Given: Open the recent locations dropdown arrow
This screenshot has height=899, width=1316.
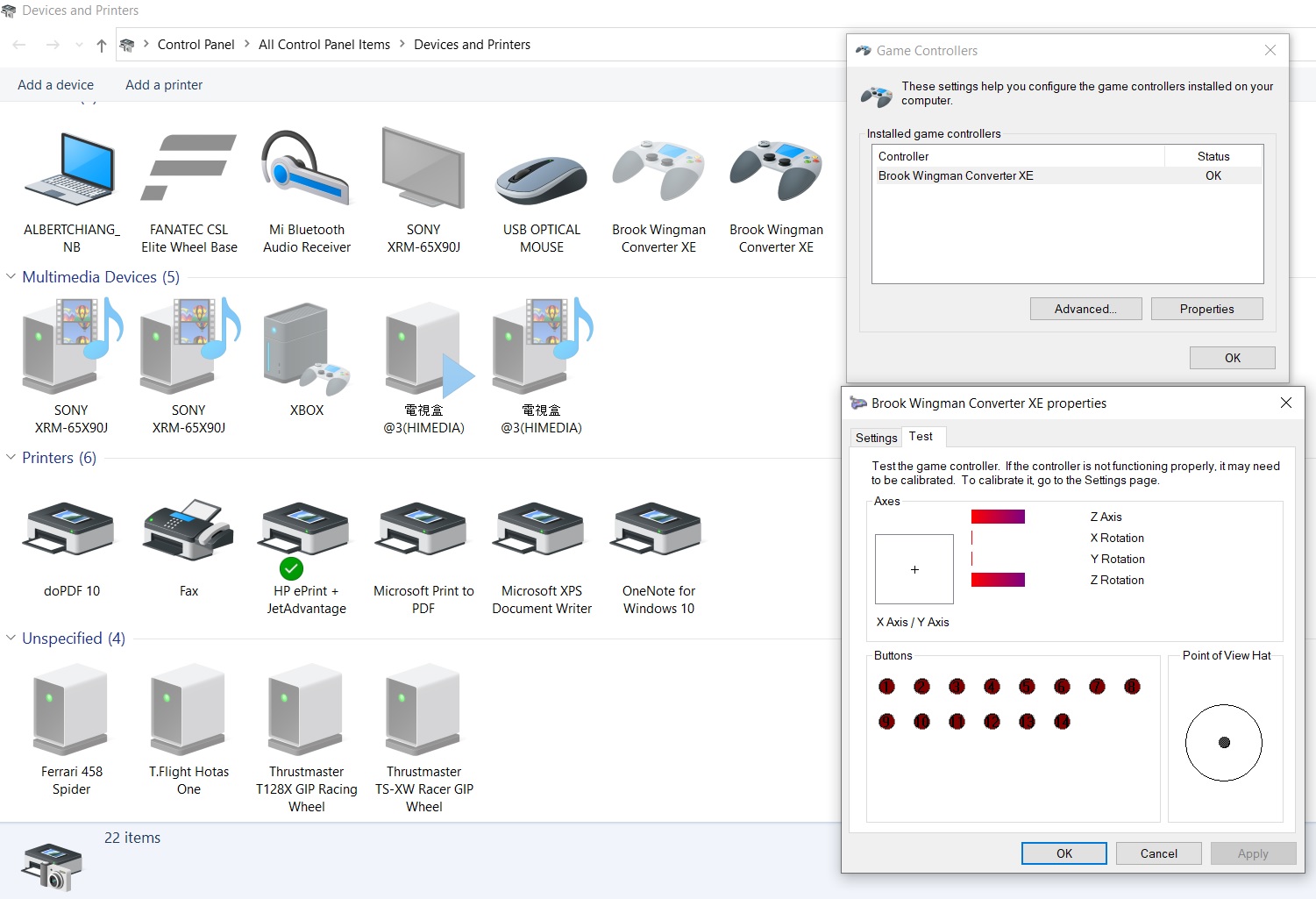Looking at the screenshot, I should point(79,45).
